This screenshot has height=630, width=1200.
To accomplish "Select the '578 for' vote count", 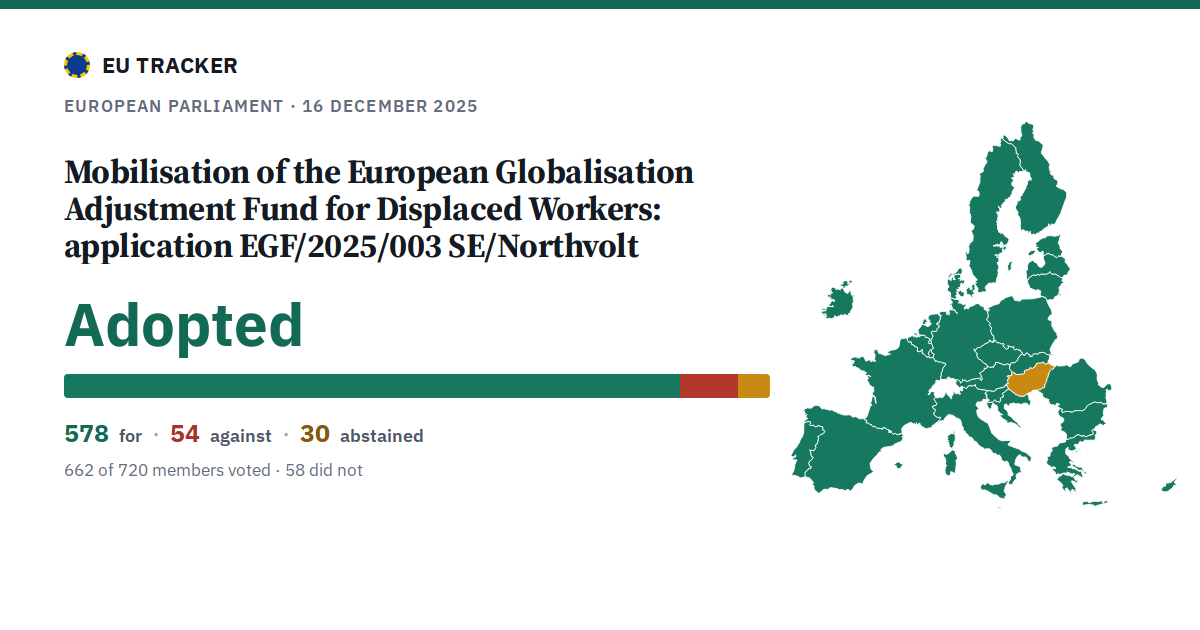I will [103, 435].
